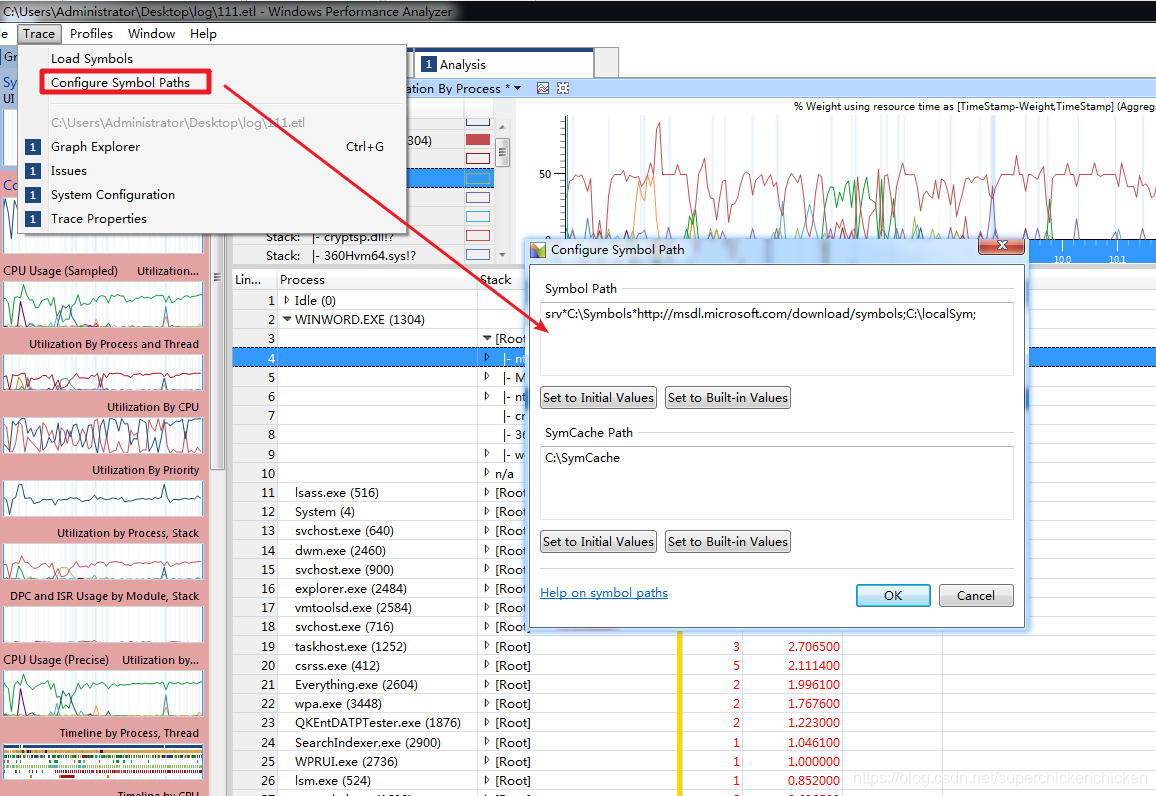Open the Profiles menu
Screen dimensions: 1156x796
(x=91, y=34)
